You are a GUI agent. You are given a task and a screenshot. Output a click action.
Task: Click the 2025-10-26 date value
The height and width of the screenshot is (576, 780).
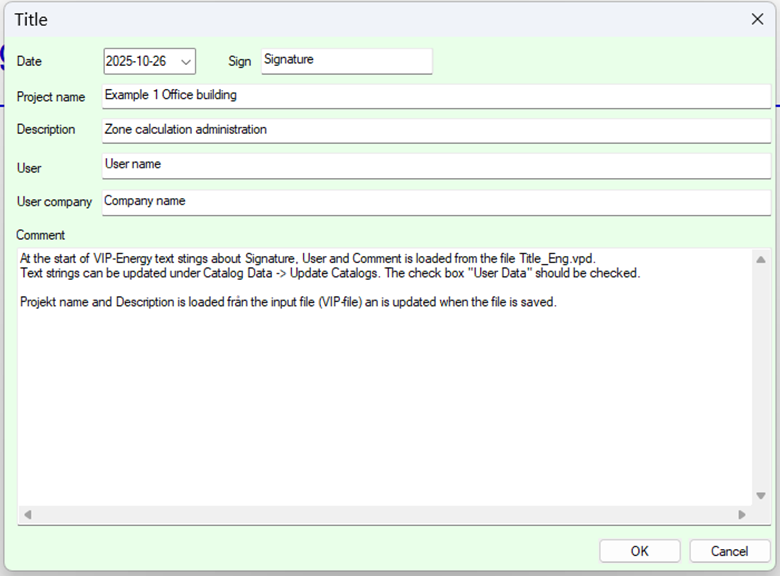136,61
